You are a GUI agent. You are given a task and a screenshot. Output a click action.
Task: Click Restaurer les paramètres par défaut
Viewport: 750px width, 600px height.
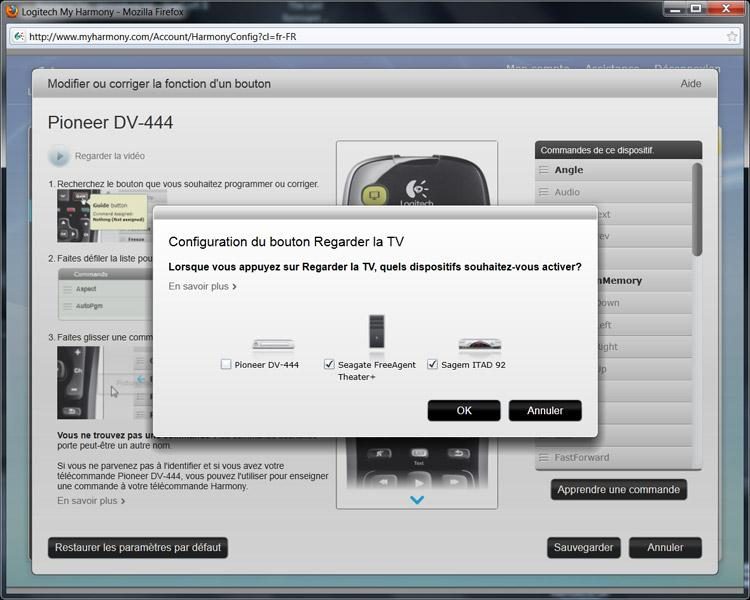[x=138, y=547]
